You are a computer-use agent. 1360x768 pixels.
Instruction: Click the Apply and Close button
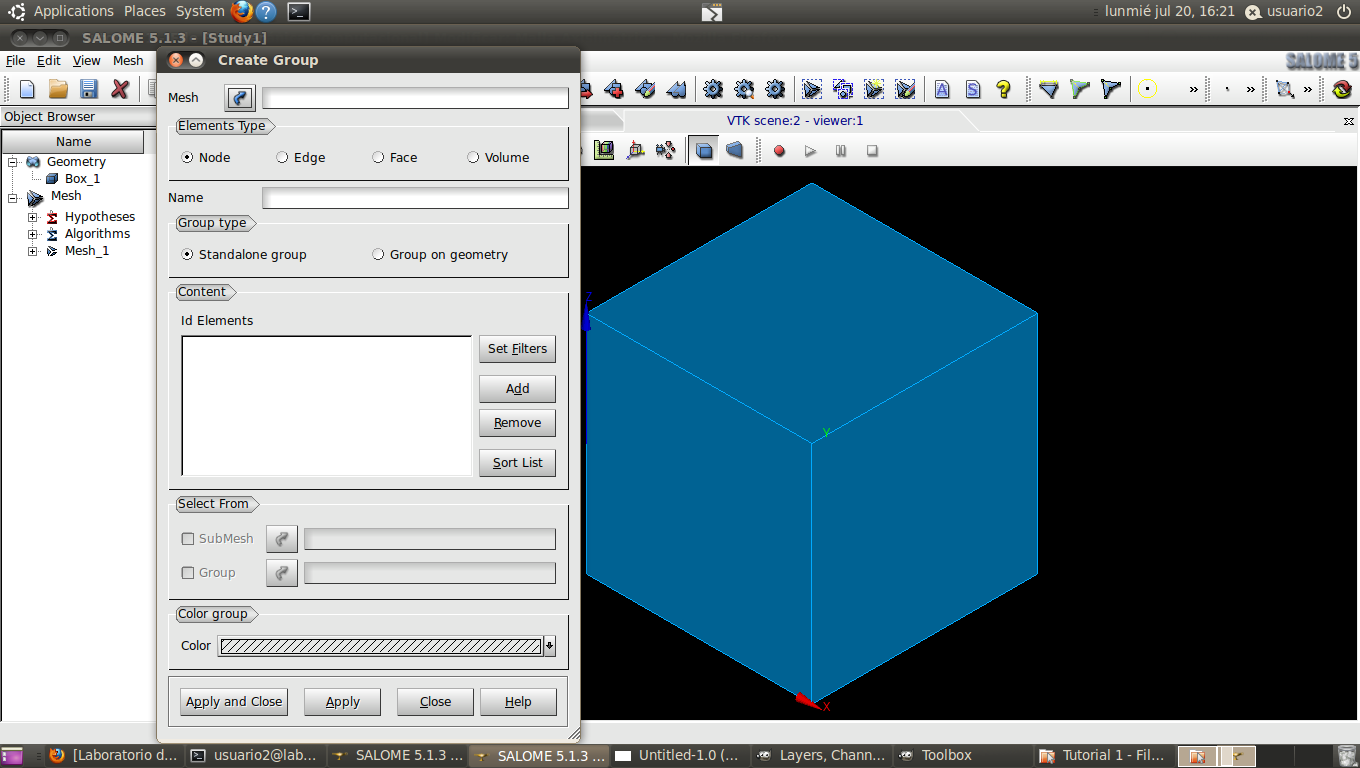234,702
